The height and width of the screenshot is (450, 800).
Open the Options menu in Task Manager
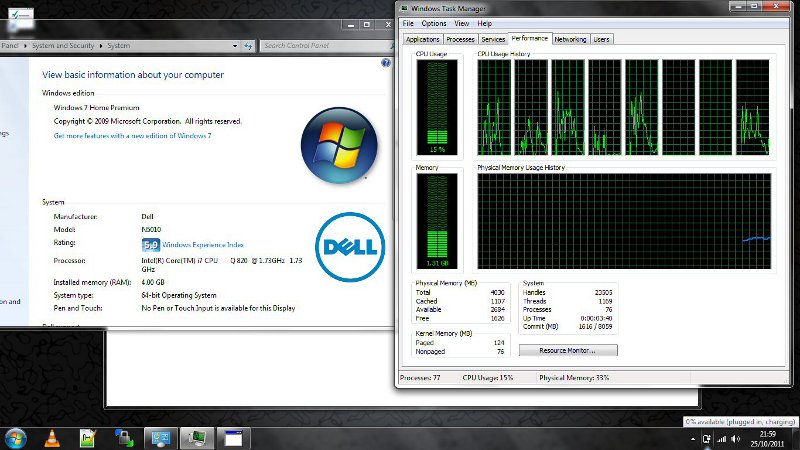[x=434, y=23]
